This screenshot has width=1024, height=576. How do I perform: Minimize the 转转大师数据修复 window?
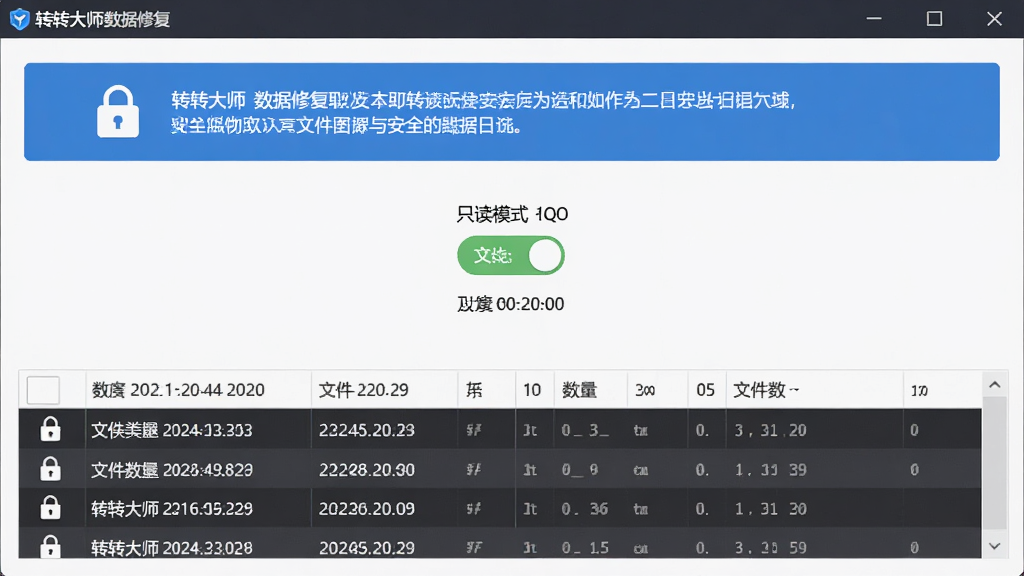coord(874,19)
